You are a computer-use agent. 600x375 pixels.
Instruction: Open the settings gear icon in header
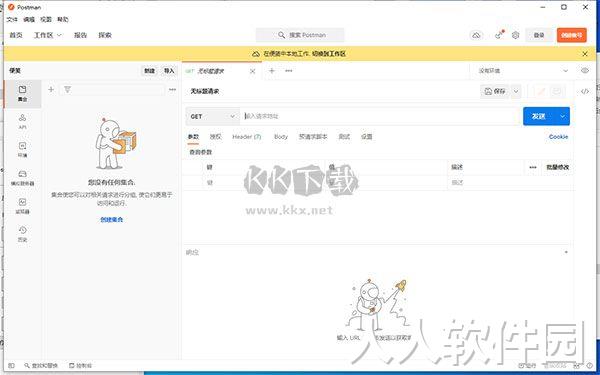pyautogui.click(x=515, y=35)
